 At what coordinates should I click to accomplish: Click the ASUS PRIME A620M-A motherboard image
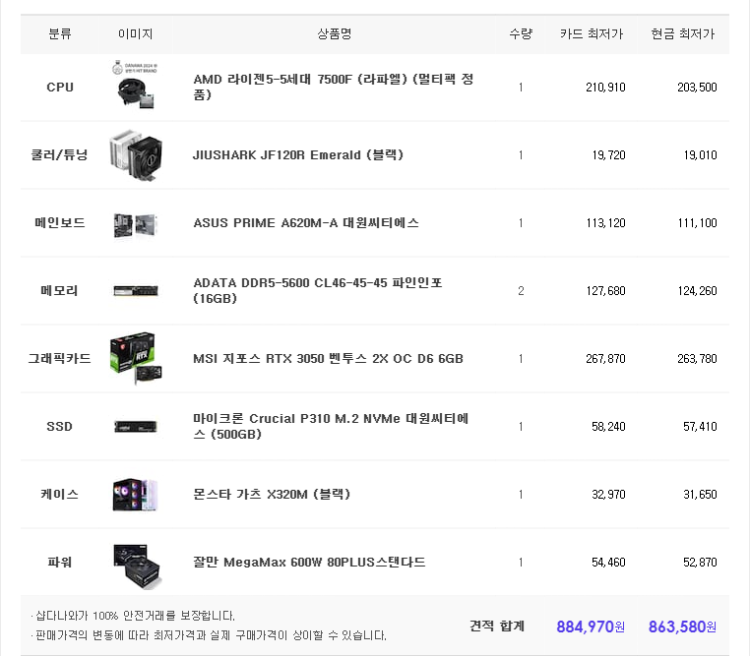[135, 223]
